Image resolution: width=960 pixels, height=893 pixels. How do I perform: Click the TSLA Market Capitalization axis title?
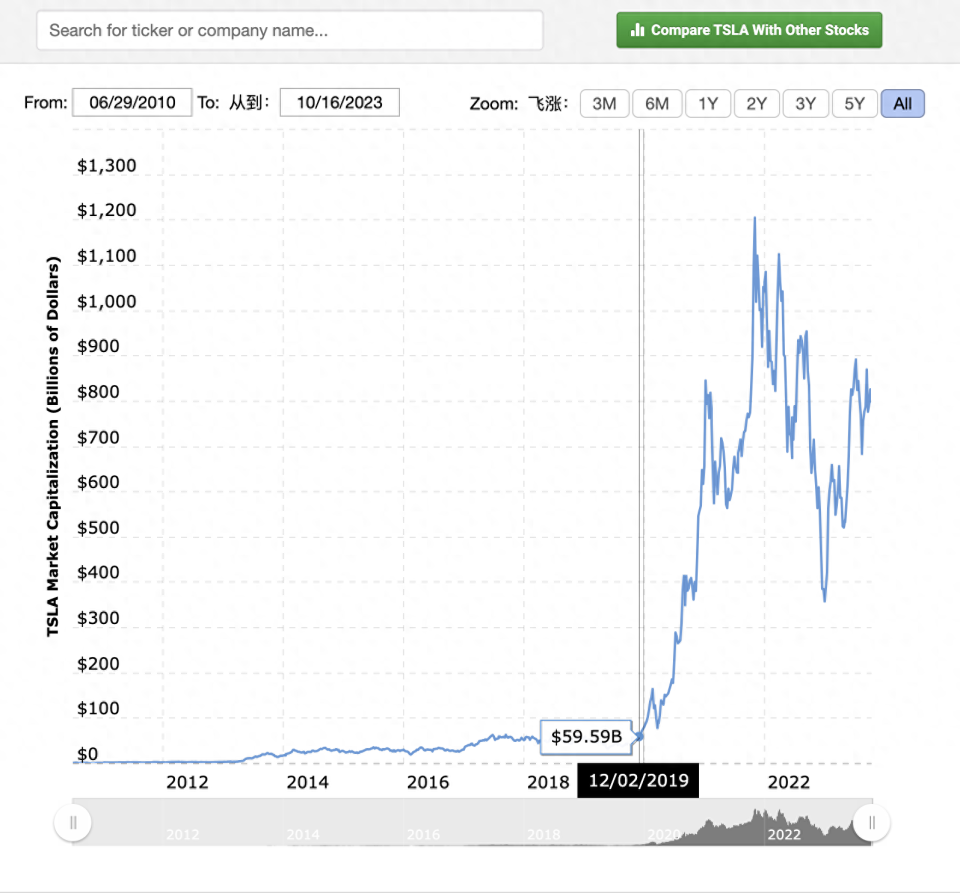[53, 446]
